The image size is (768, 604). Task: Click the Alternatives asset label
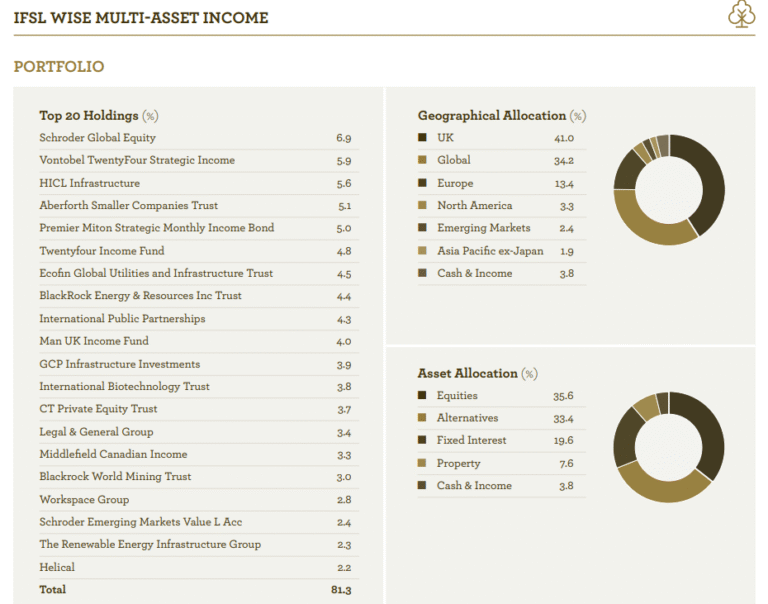(x=467, y=418)
